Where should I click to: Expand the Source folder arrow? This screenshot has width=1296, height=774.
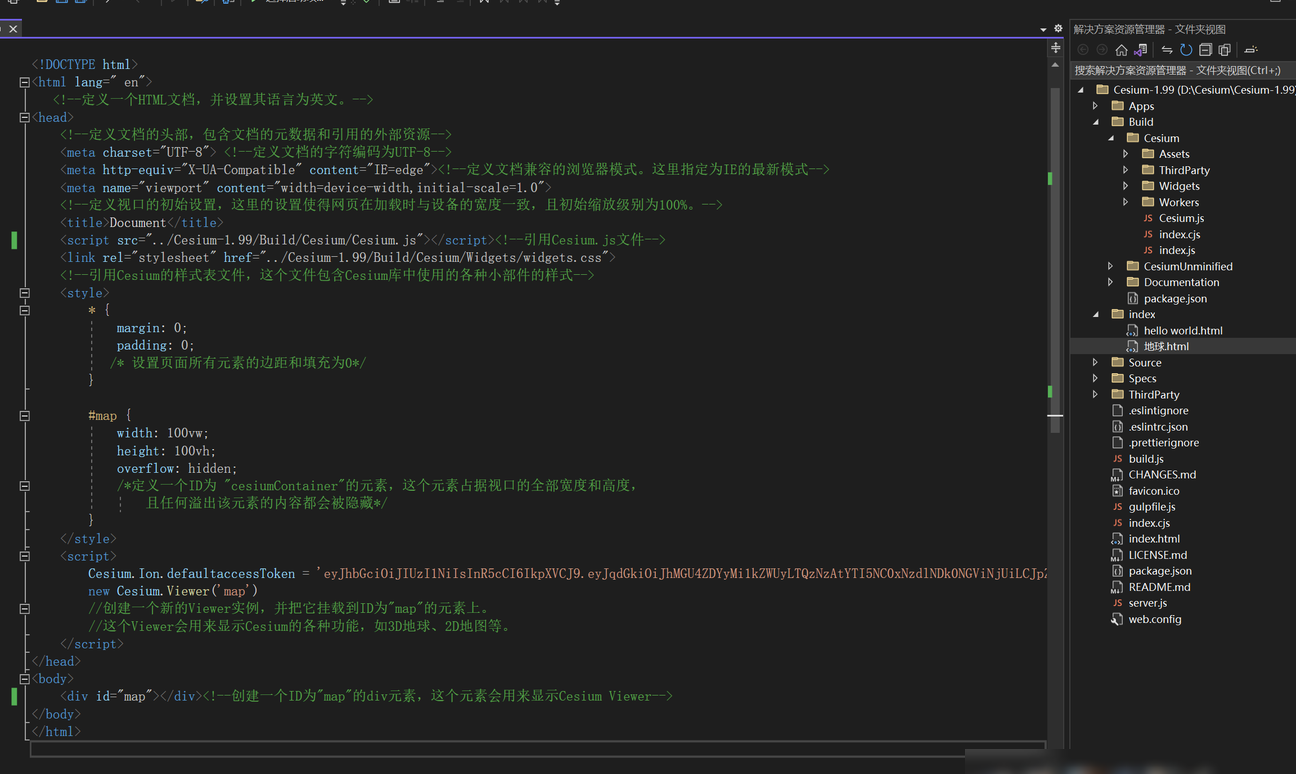point(1096,362)
